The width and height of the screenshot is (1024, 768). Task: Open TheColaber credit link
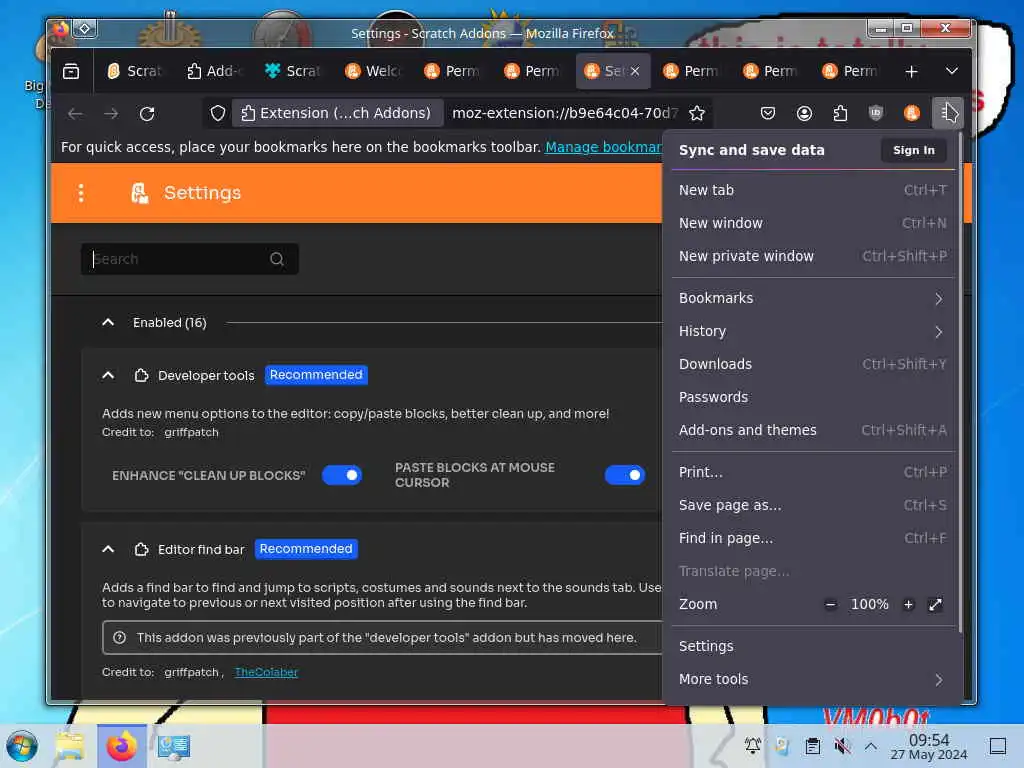pyautogui.click(x=266, y=672)
